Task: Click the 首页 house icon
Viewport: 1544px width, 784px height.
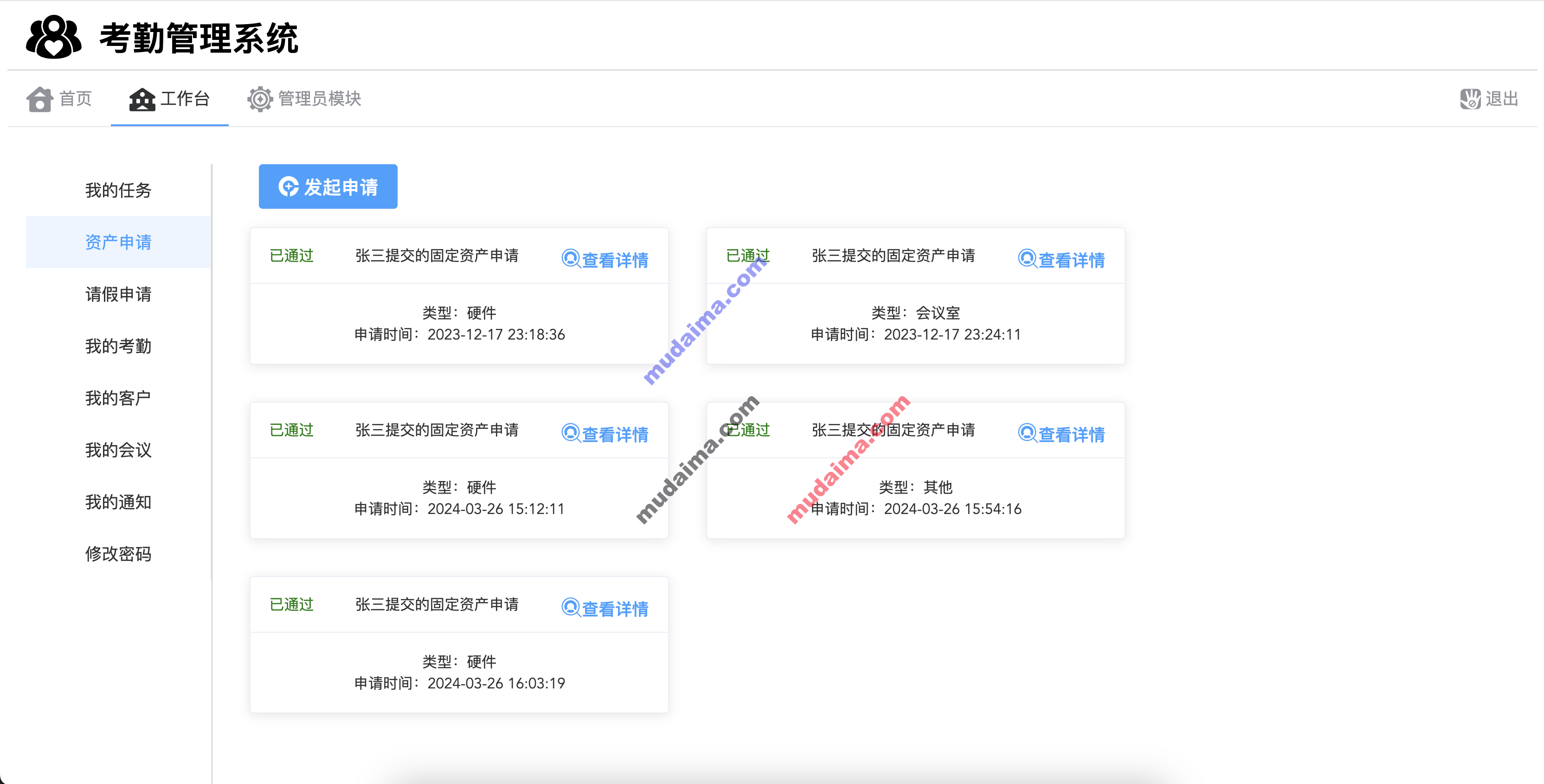Action: 39,99
